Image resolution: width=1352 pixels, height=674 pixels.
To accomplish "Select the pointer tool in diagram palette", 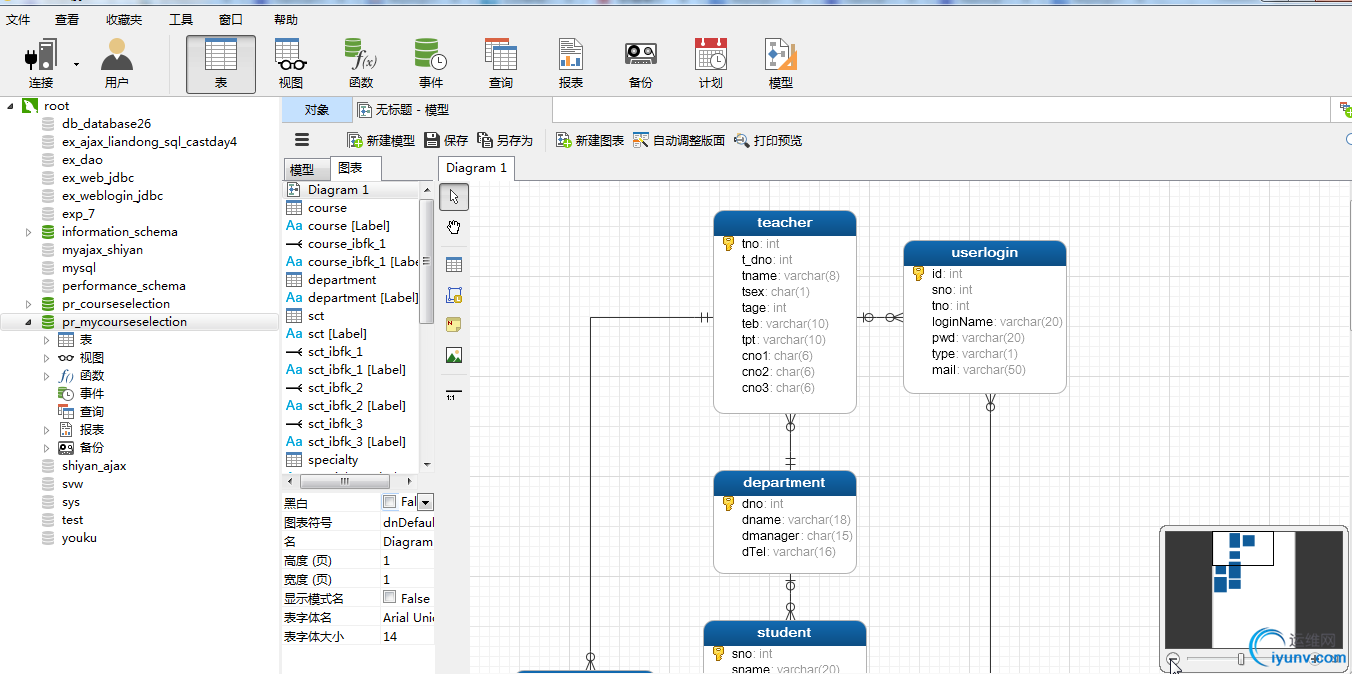I will point(454,196).
